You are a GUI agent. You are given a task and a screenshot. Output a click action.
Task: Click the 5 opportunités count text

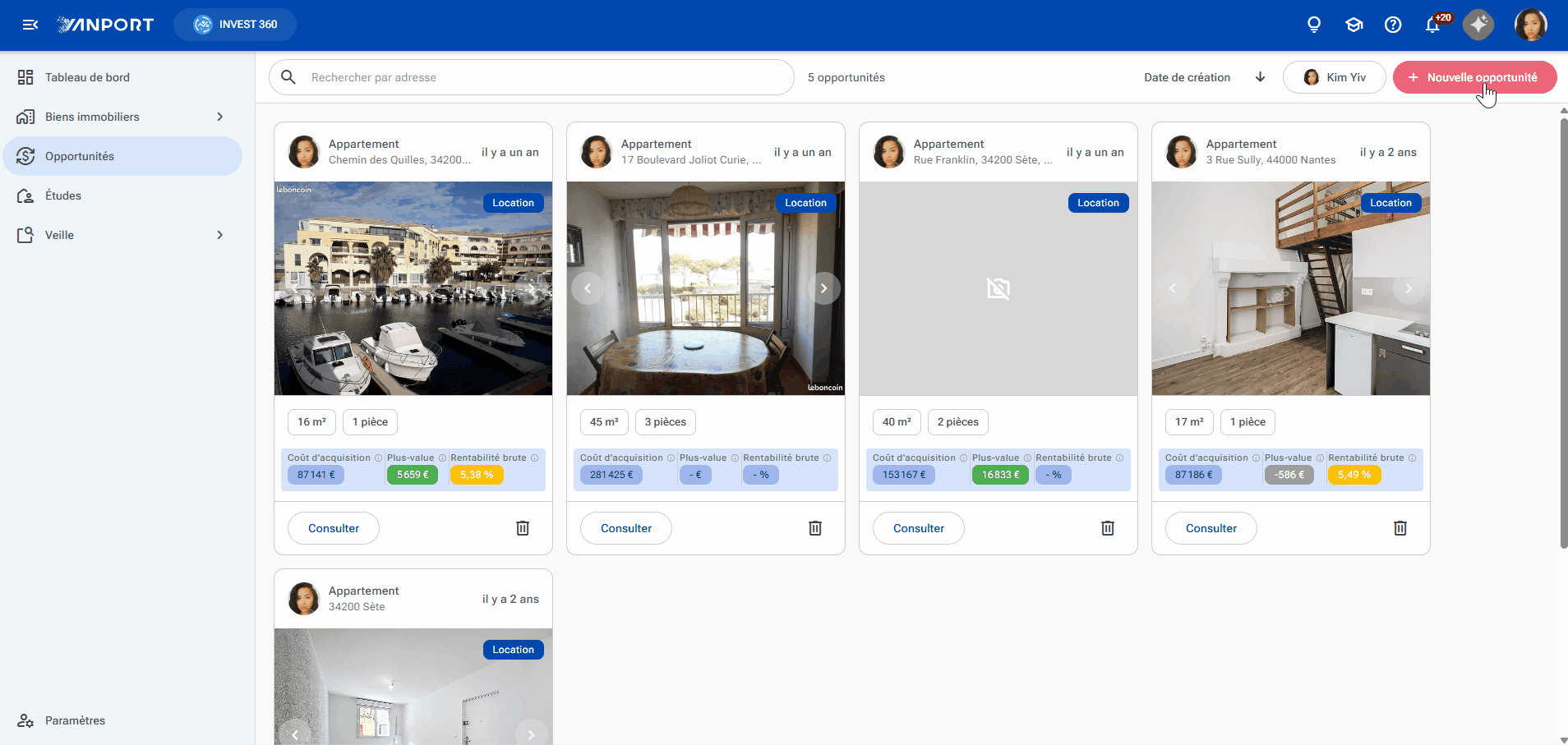846,77
